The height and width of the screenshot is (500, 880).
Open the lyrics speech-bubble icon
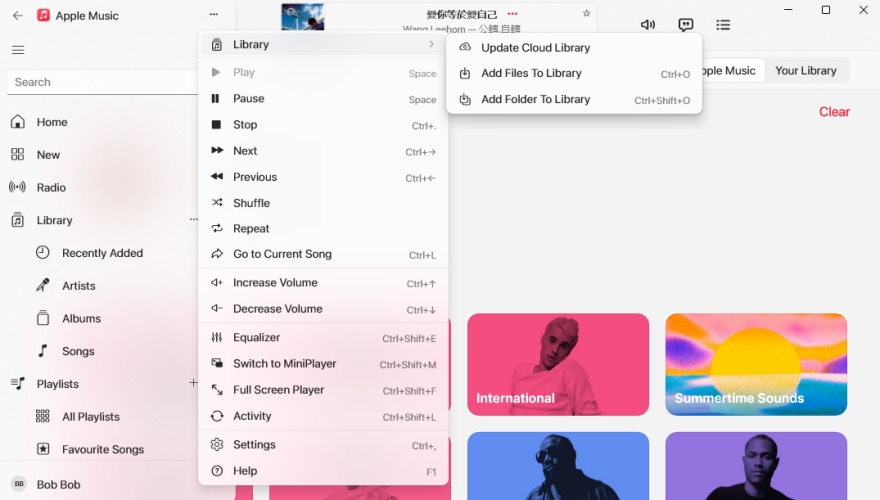pos(685,25)
